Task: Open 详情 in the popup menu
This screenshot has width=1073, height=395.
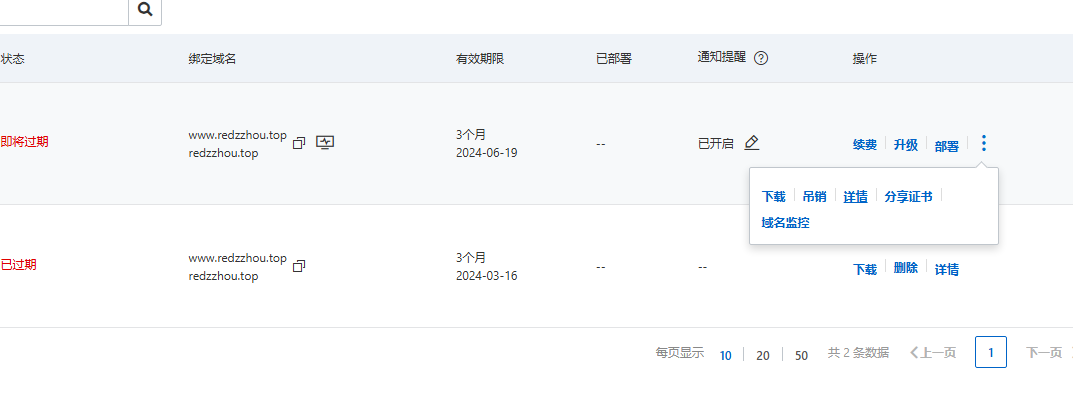Action: pos(855,196)
